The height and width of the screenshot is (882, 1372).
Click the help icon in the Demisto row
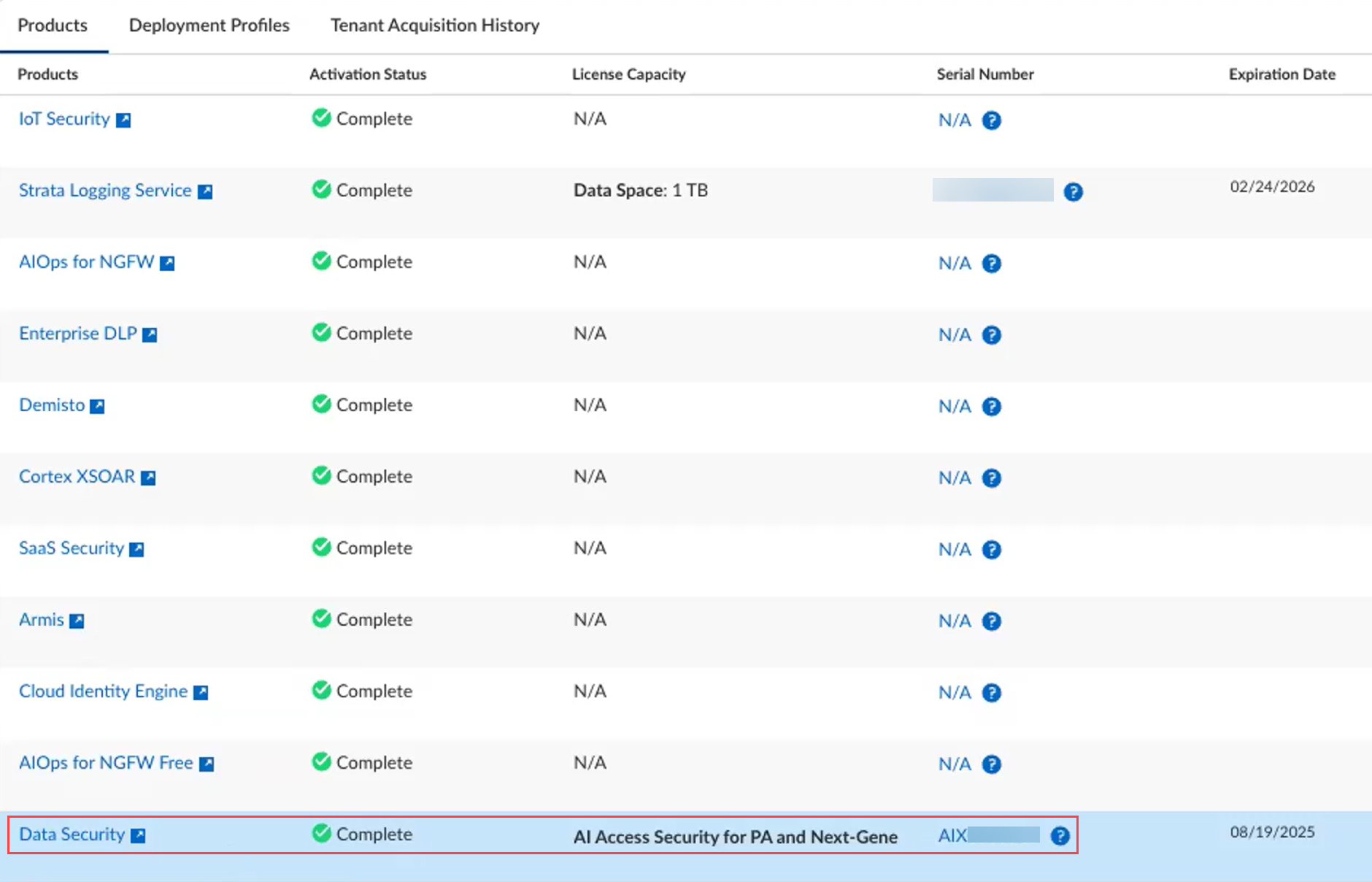(990, 407)
